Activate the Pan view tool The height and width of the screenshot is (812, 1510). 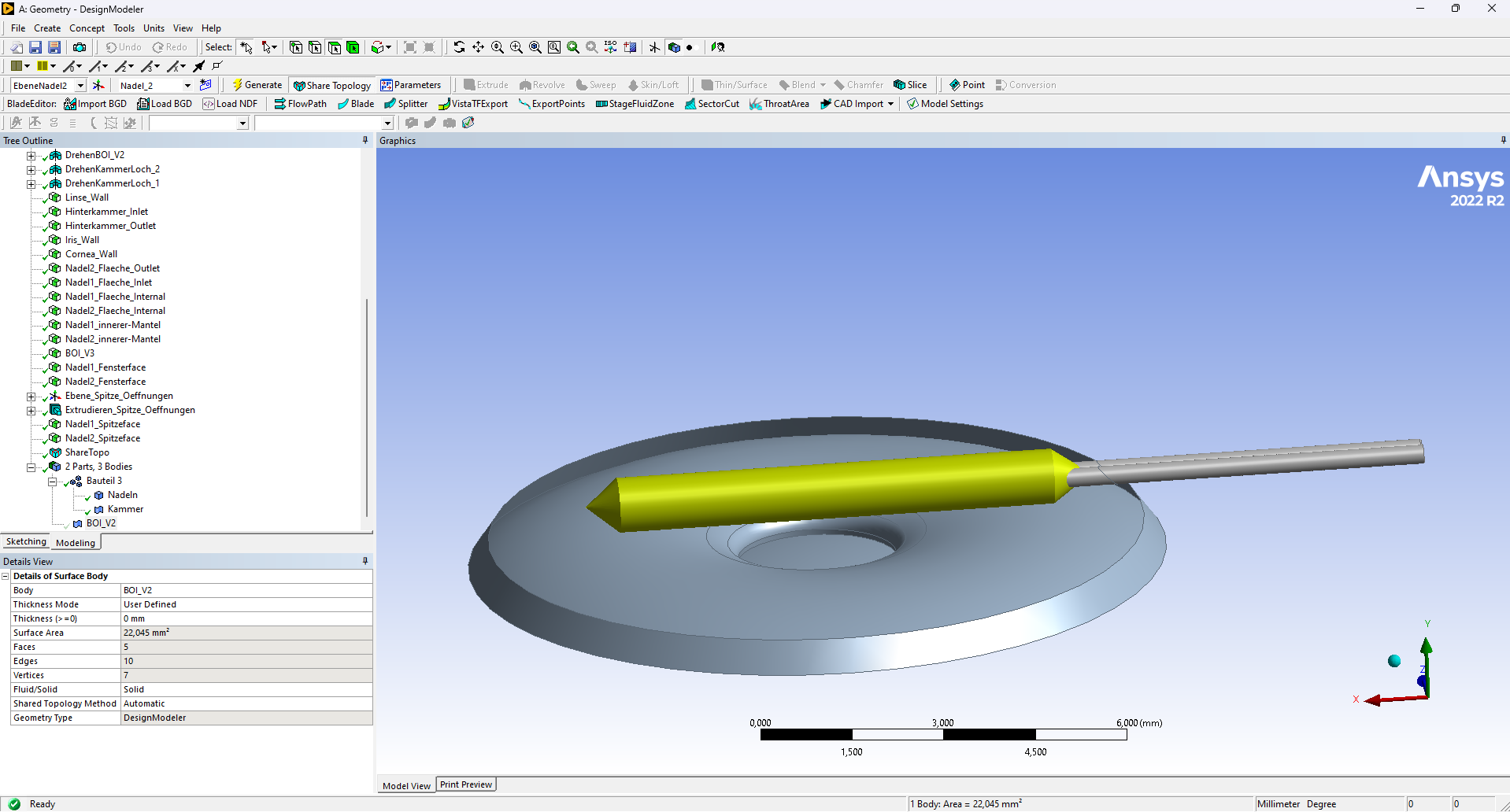tap(478, 47)
